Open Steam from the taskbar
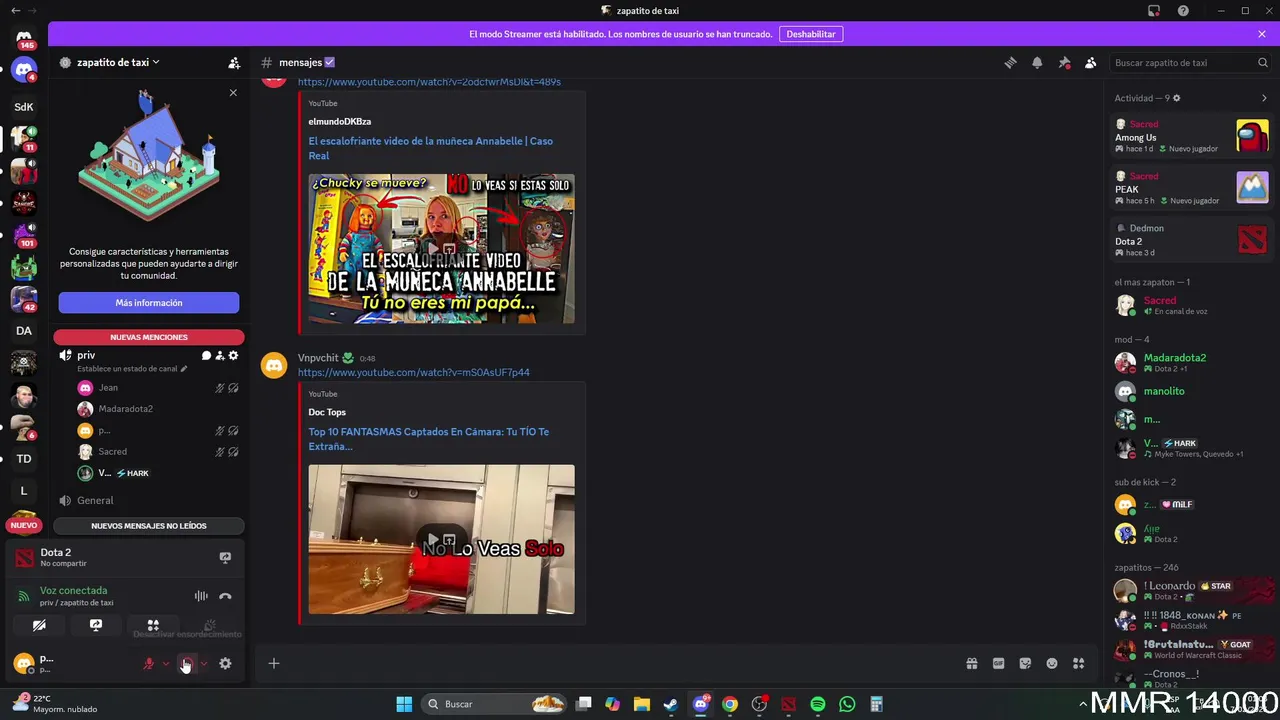Viewport: 1280px width, 720px height. click(671, 704)
